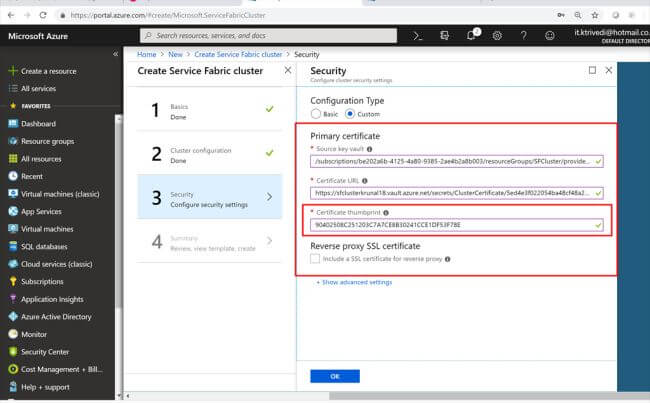Image resolution: width=650 pixels, height=403 pixels.
Task: Click the App Services icon
Action: pyautogui.click(x=13, y=211)
